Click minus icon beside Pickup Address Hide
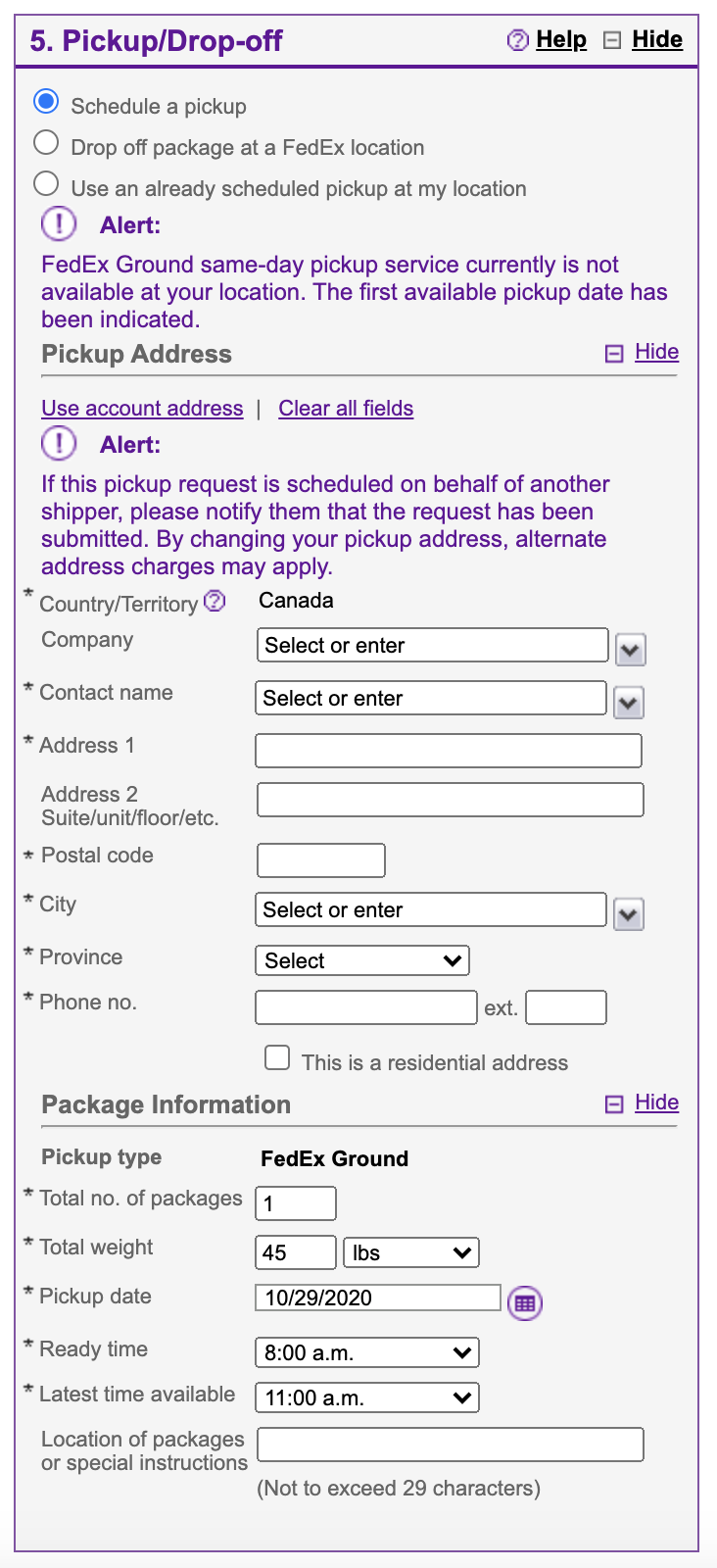 point(614,354)
